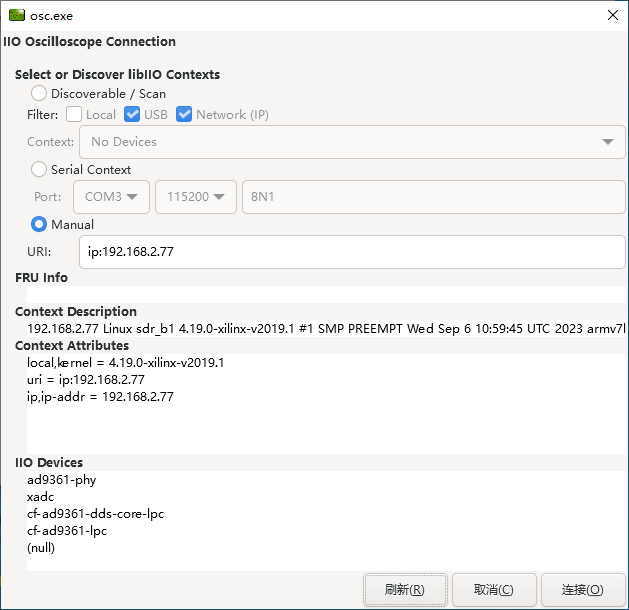Image resolution: width=629 pixels, height=610 pixels.
Task: Open the Context dropdown showing No Devices
Action: click(352, 142)
